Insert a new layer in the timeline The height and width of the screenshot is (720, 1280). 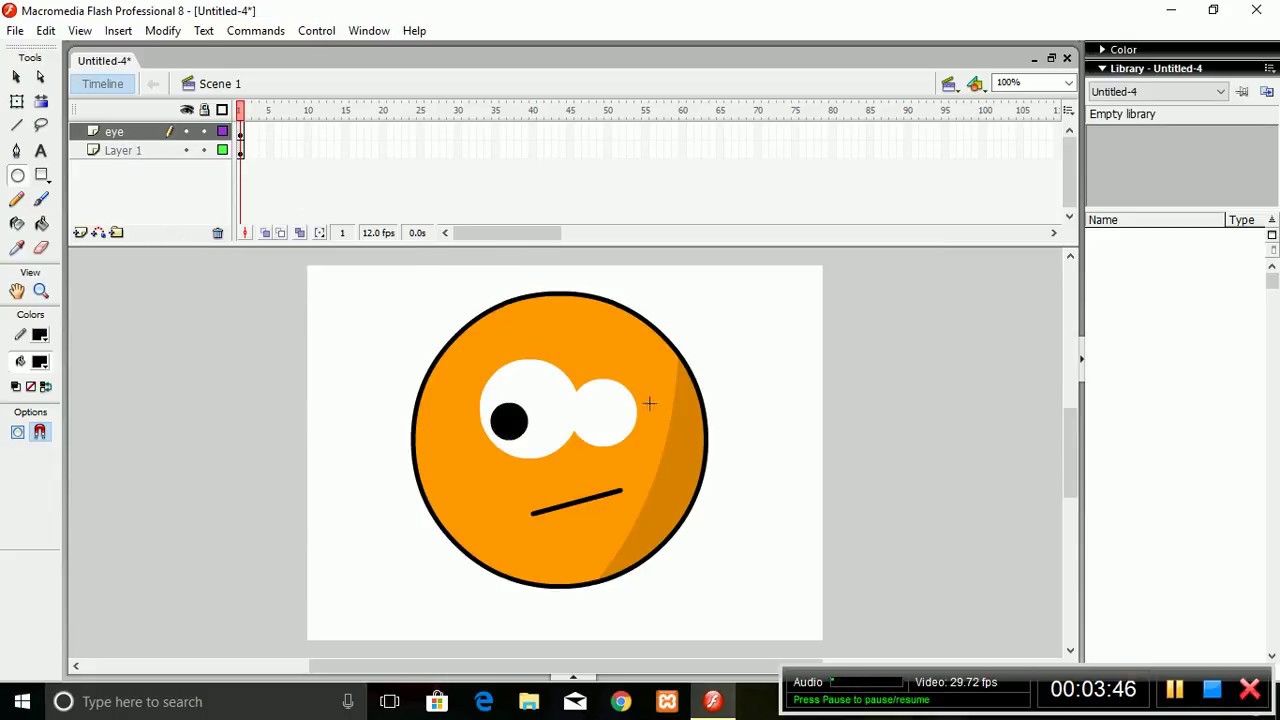[79, 232]
